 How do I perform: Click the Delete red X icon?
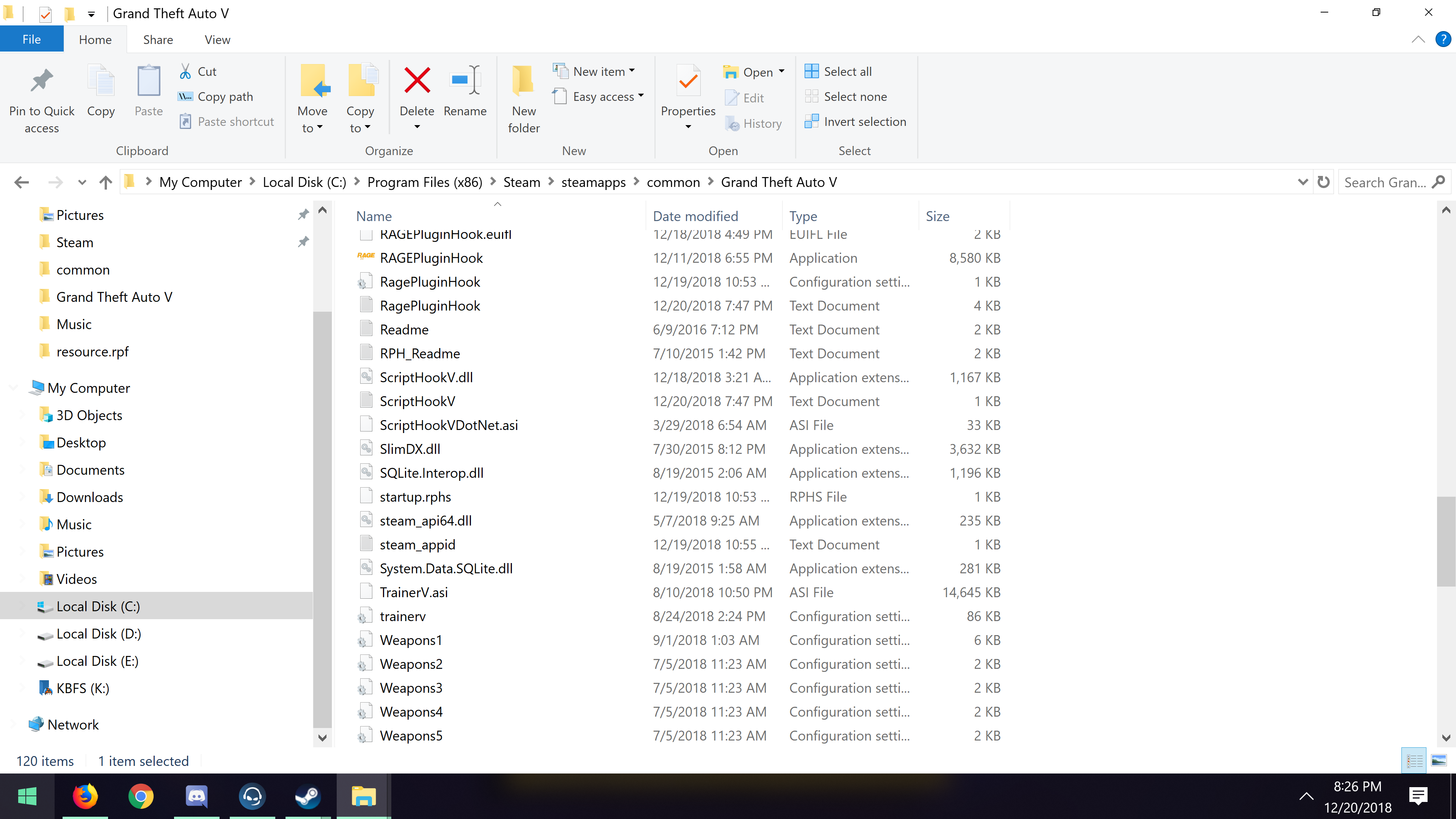(x=417, y=80)
